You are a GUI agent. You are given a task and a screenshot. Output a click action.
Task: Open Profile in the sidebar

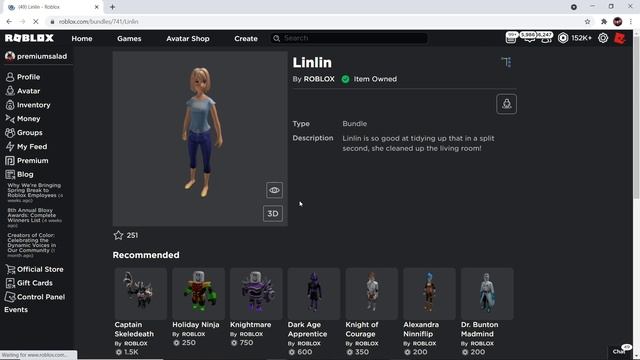23,77
